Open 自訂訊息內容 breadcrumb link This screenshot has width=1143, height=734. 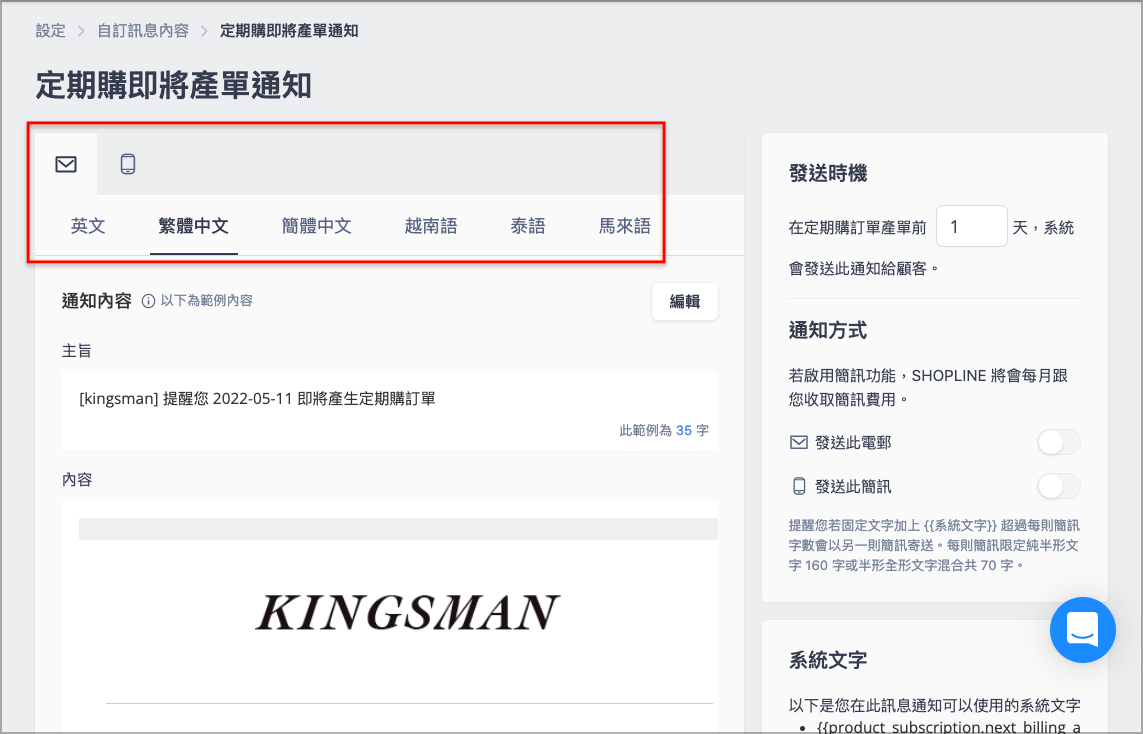(x=143, y=31)
